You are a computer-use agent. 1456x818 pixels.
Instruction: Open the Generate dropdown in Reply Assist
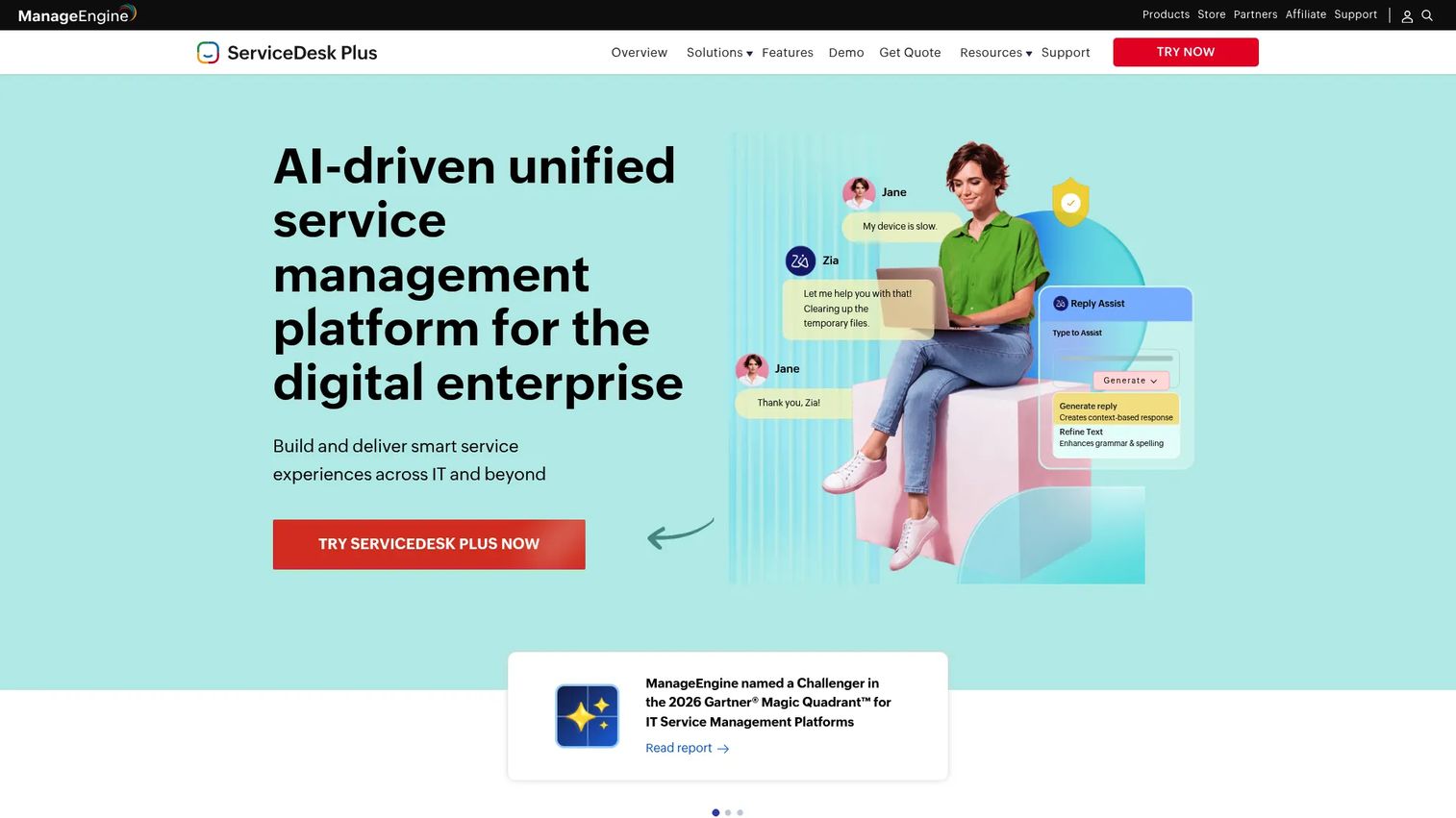click(1131, 381)
